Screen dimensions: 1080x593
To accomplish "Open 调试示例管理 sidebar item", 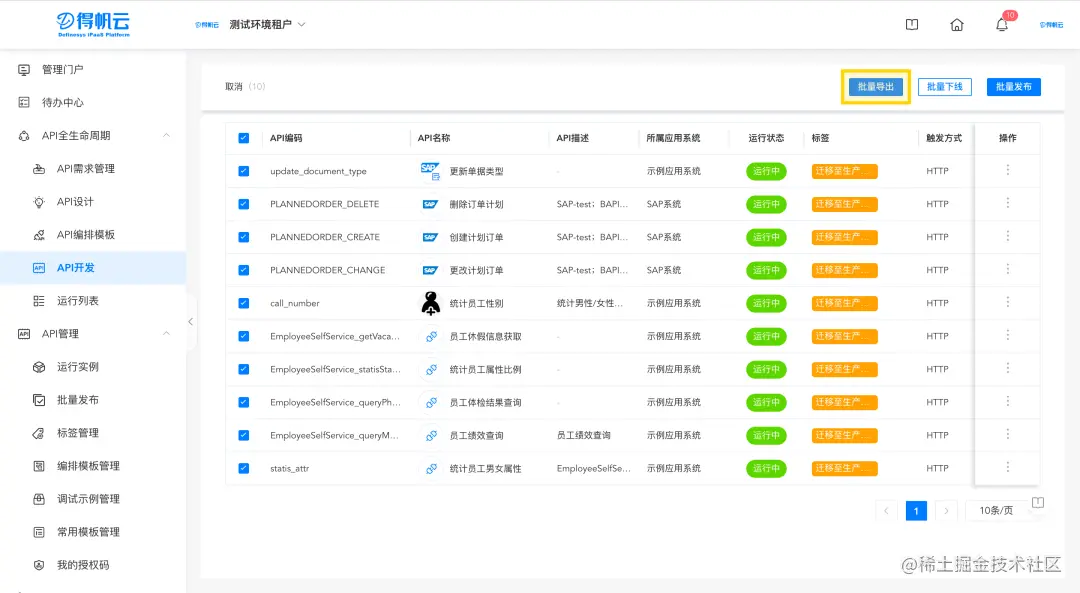I will [88, 499].
